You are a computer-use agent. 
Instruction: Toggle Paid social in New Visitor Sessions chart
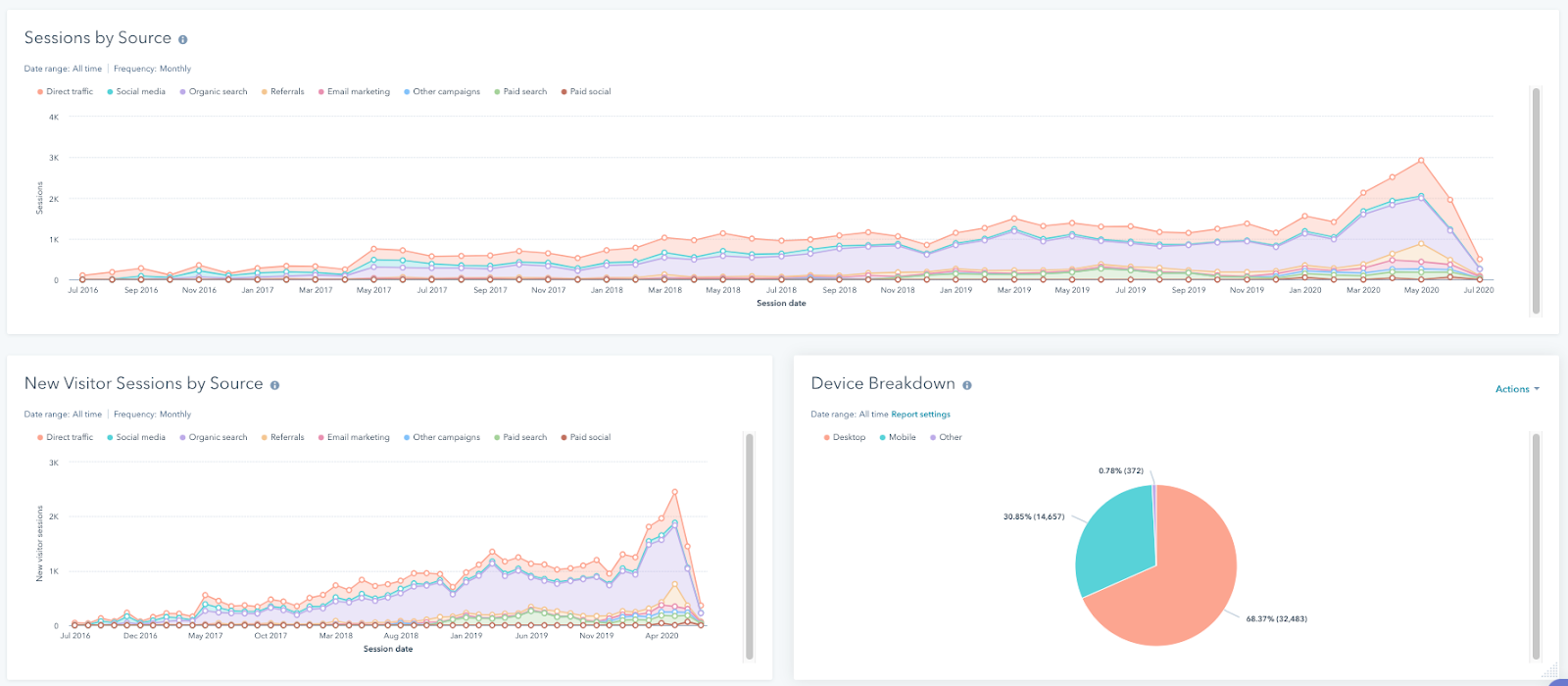(x=586, y=438)
